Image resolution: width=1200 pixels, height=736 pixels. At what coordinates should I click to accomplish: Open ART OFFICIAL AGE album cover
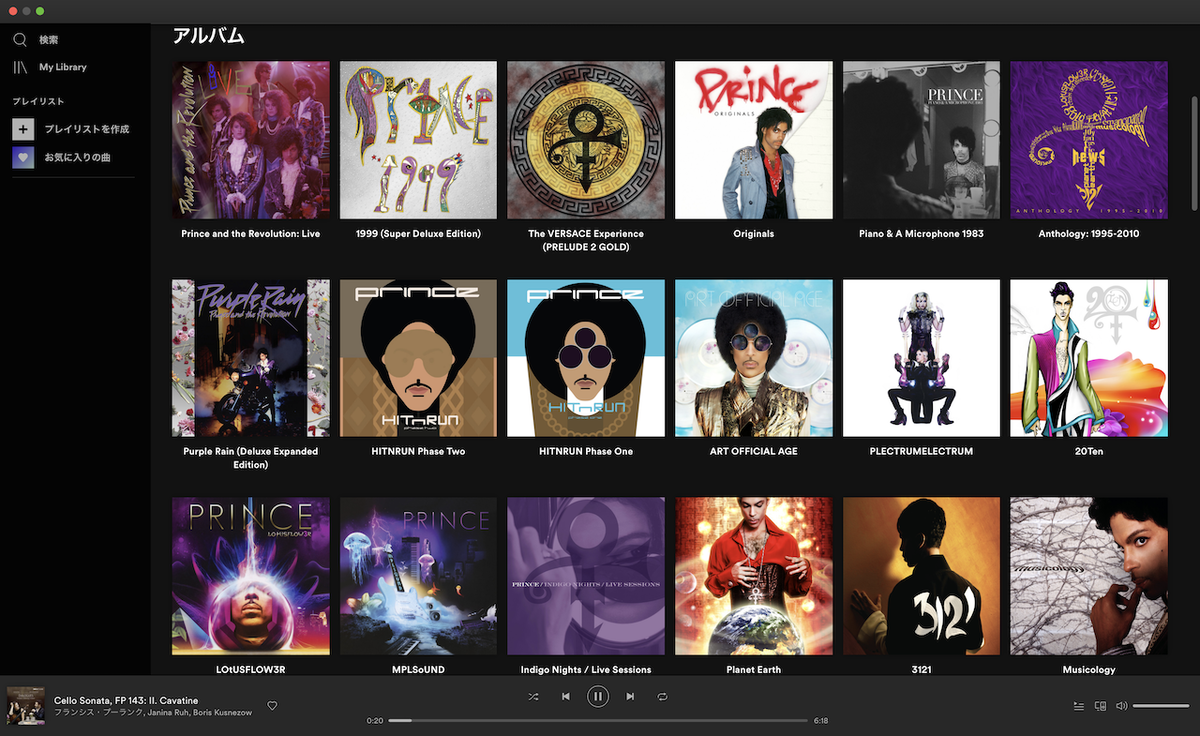point(754,358)
